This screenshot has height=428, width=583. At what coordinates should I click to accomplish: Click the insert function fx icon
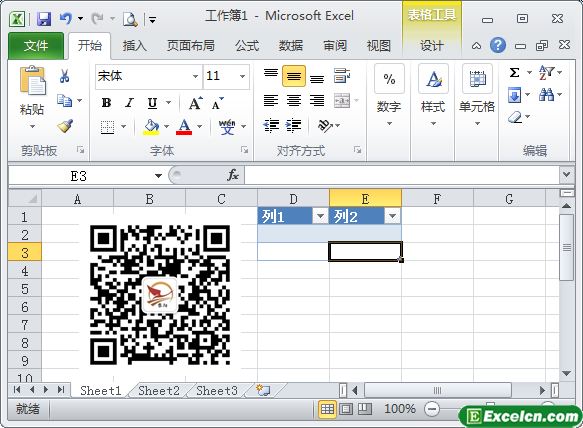click(233, 174)
